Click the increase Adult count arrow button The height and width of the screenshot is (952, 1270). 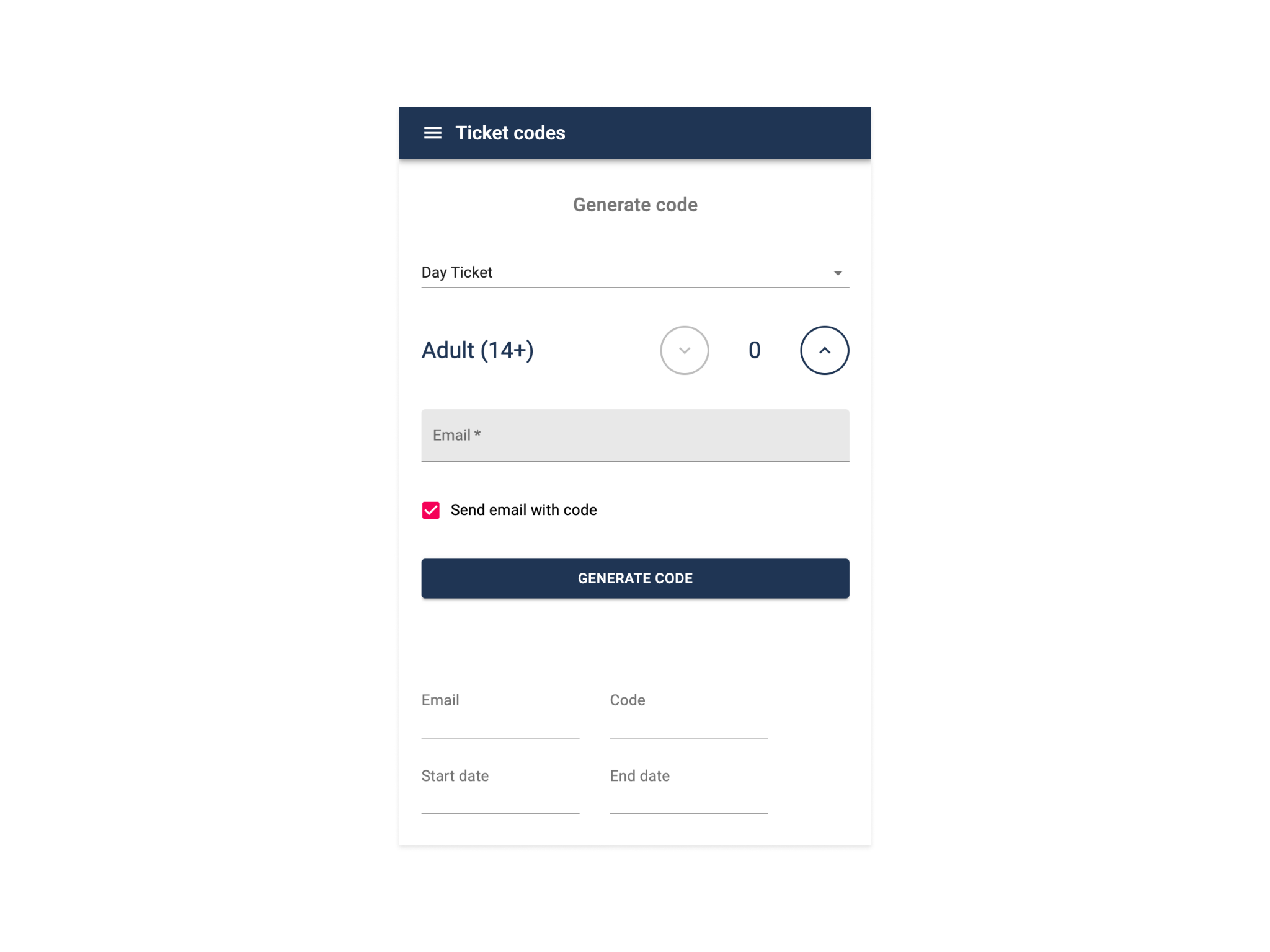(824, 350)
